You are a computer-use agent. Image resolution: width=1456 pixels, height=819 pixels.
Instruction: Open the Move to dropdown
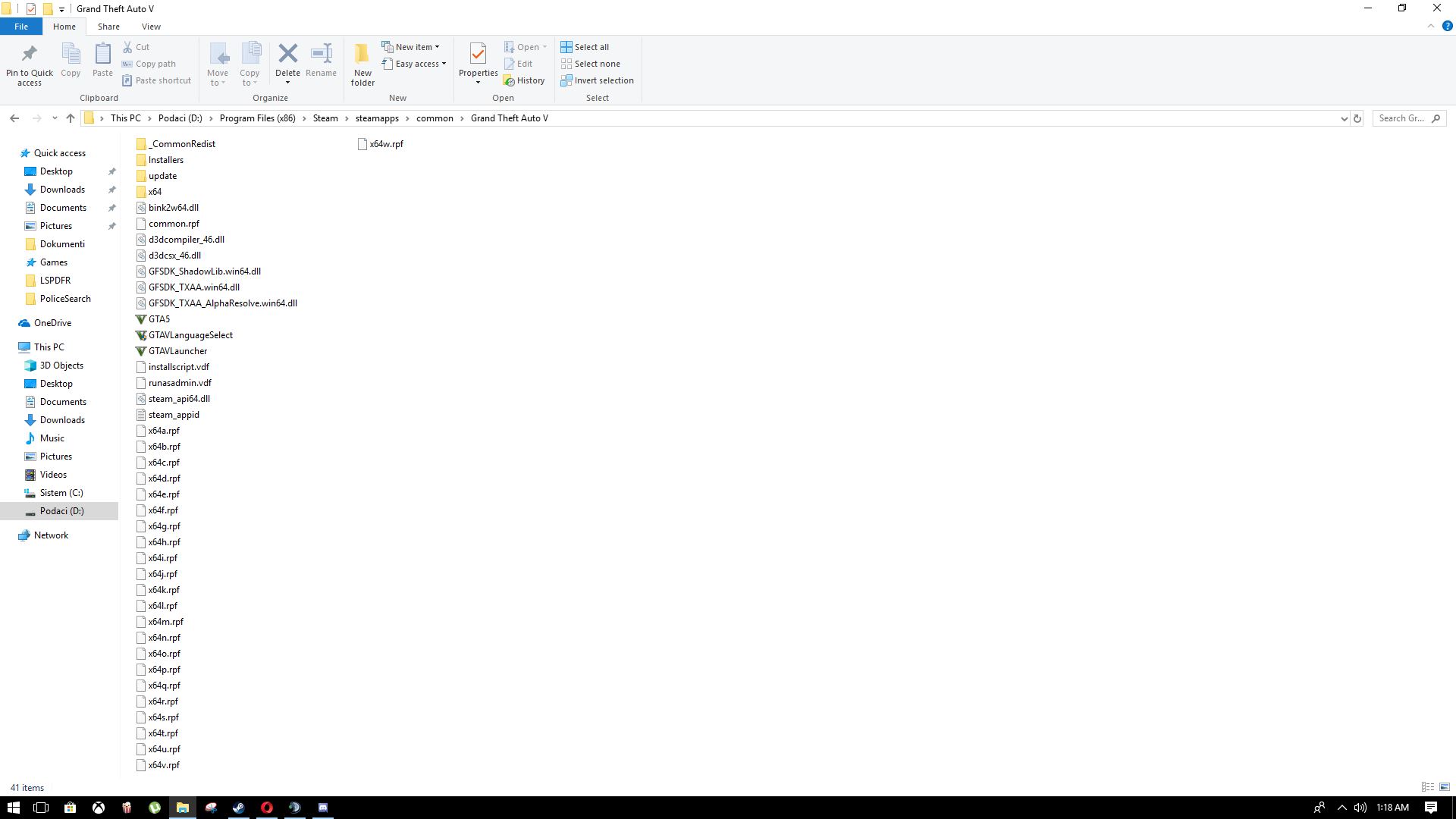point(218,64)
